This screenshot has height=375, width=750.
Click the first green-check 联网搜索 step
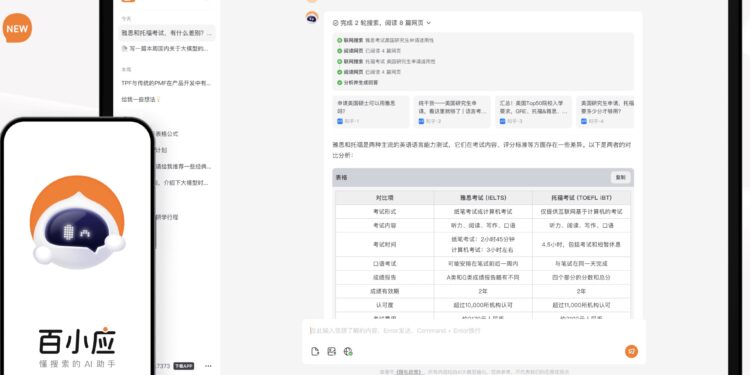click(385, 41)
